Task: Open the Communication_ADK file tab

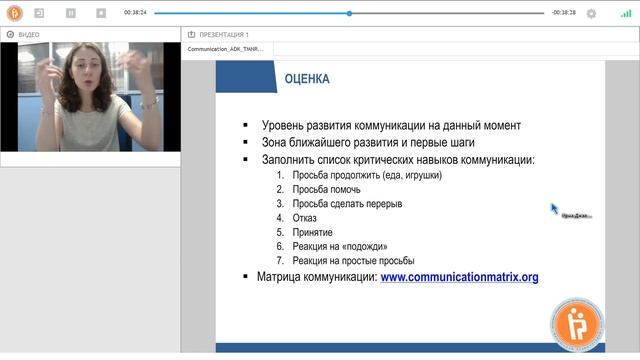Action: point(227,49)
